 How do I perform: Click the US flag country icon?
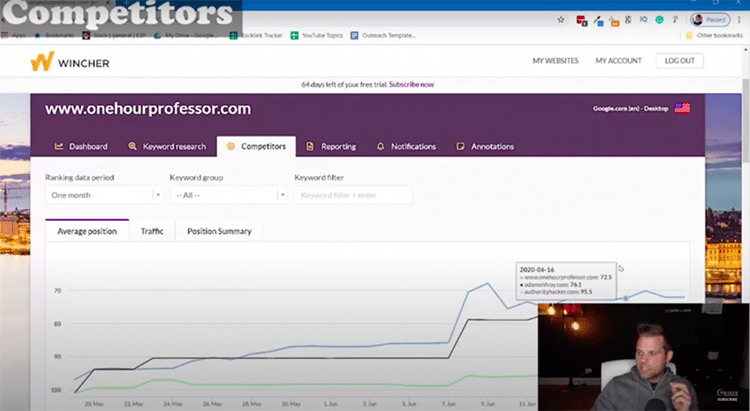[x=682, y=108]
